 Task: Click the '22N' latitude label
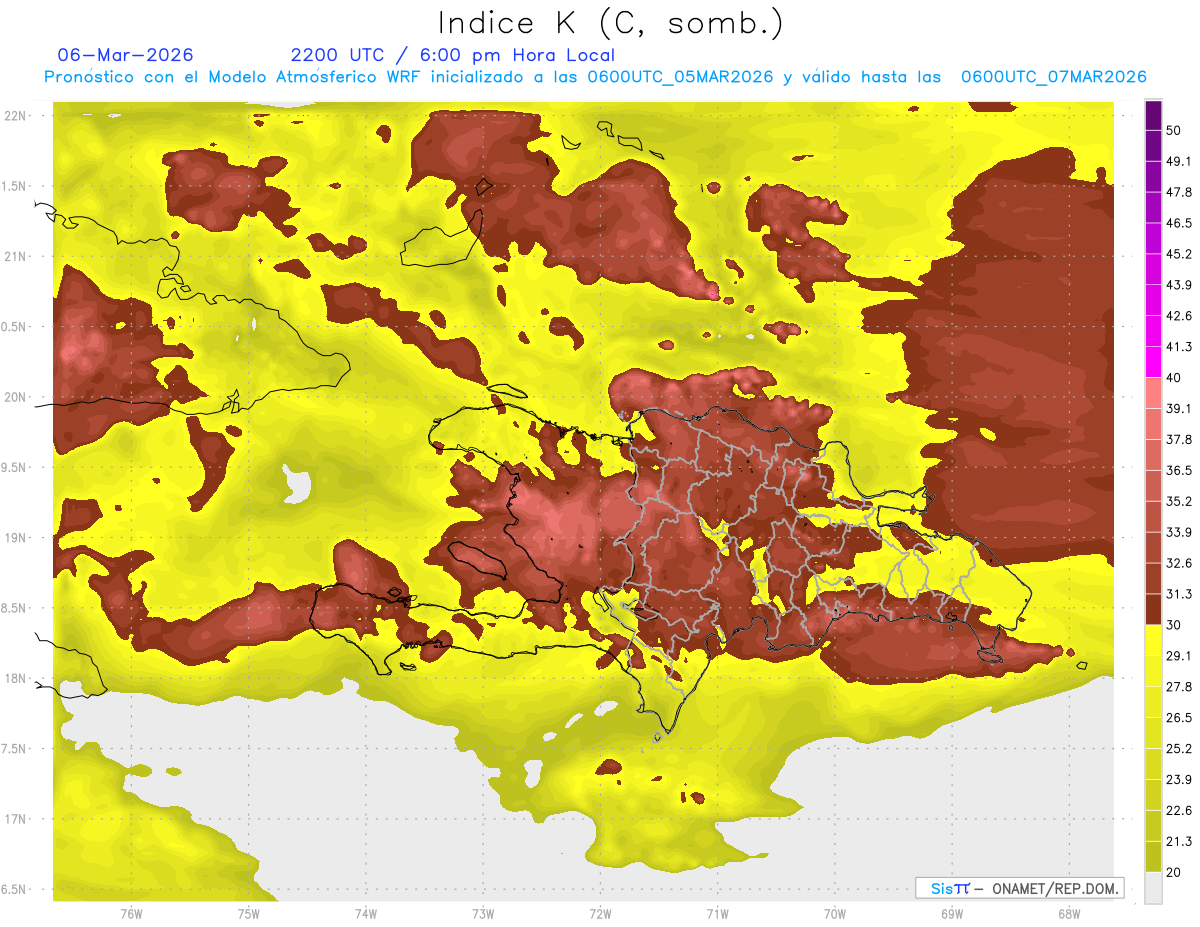click(x=17, y=116)
